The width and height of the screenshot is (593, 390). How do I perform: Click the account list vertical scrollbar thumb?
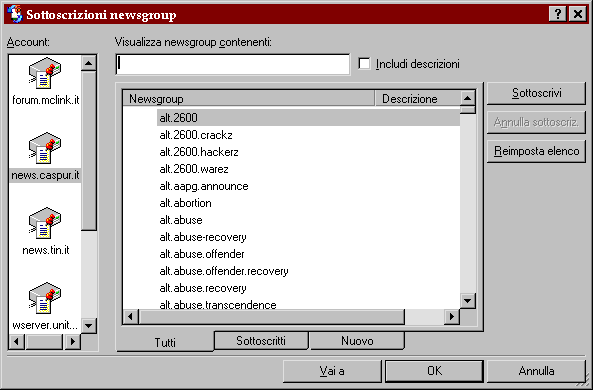[89, 151]
